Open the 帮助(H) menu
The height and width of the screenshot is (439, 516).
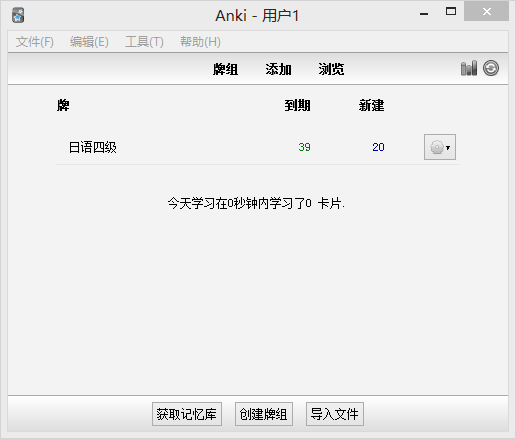click(x=200, y=42)
